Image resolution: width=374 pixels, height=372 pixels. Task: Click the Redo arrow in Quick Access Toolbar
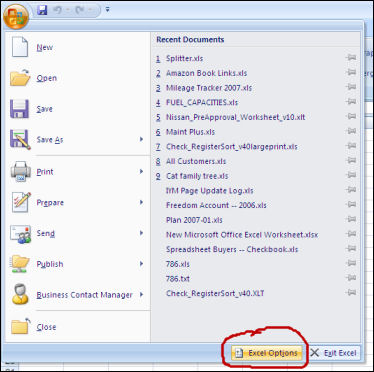tap(80, 10)
